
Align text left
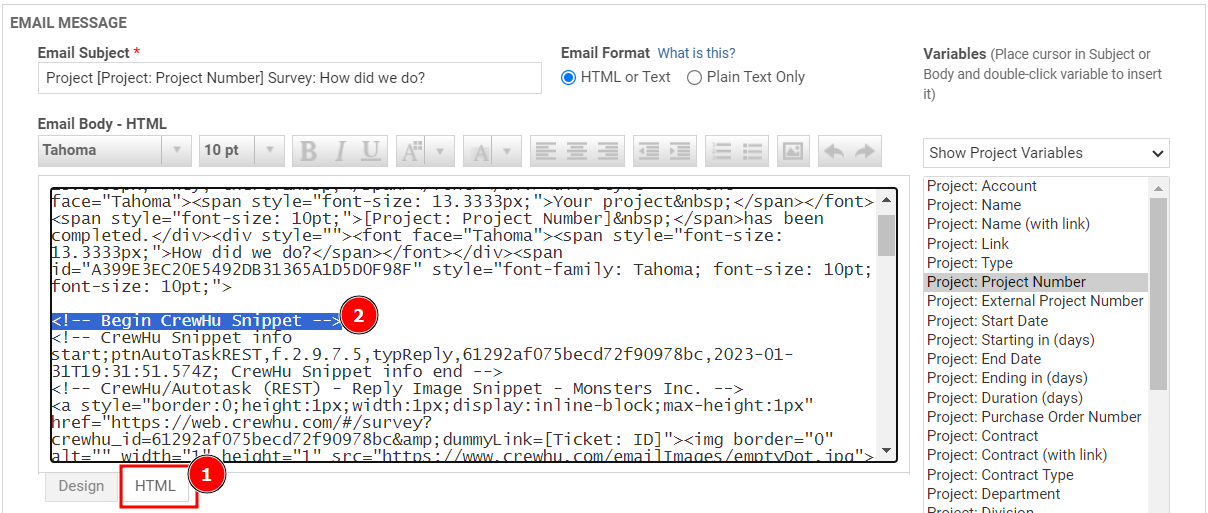[x=545, y=151]
